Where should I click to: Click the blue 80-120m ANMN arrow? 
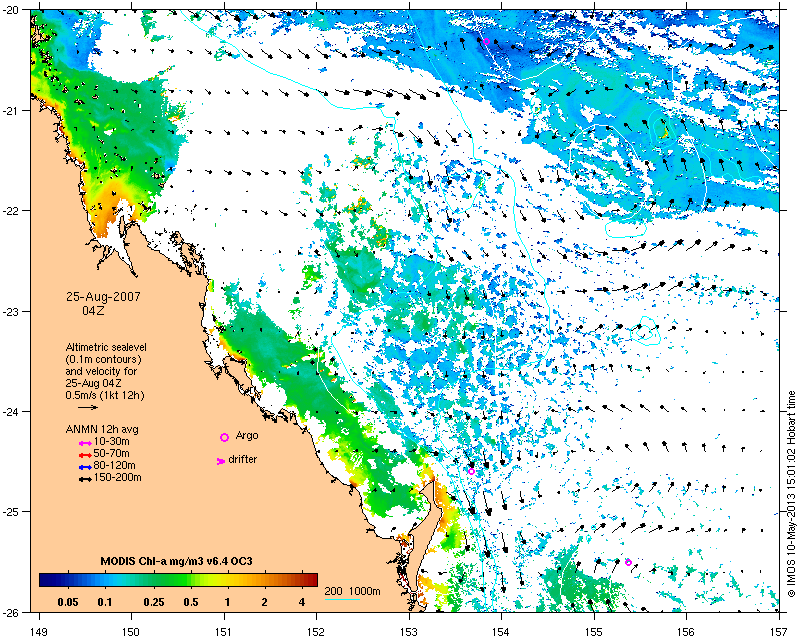coord(85,467)
